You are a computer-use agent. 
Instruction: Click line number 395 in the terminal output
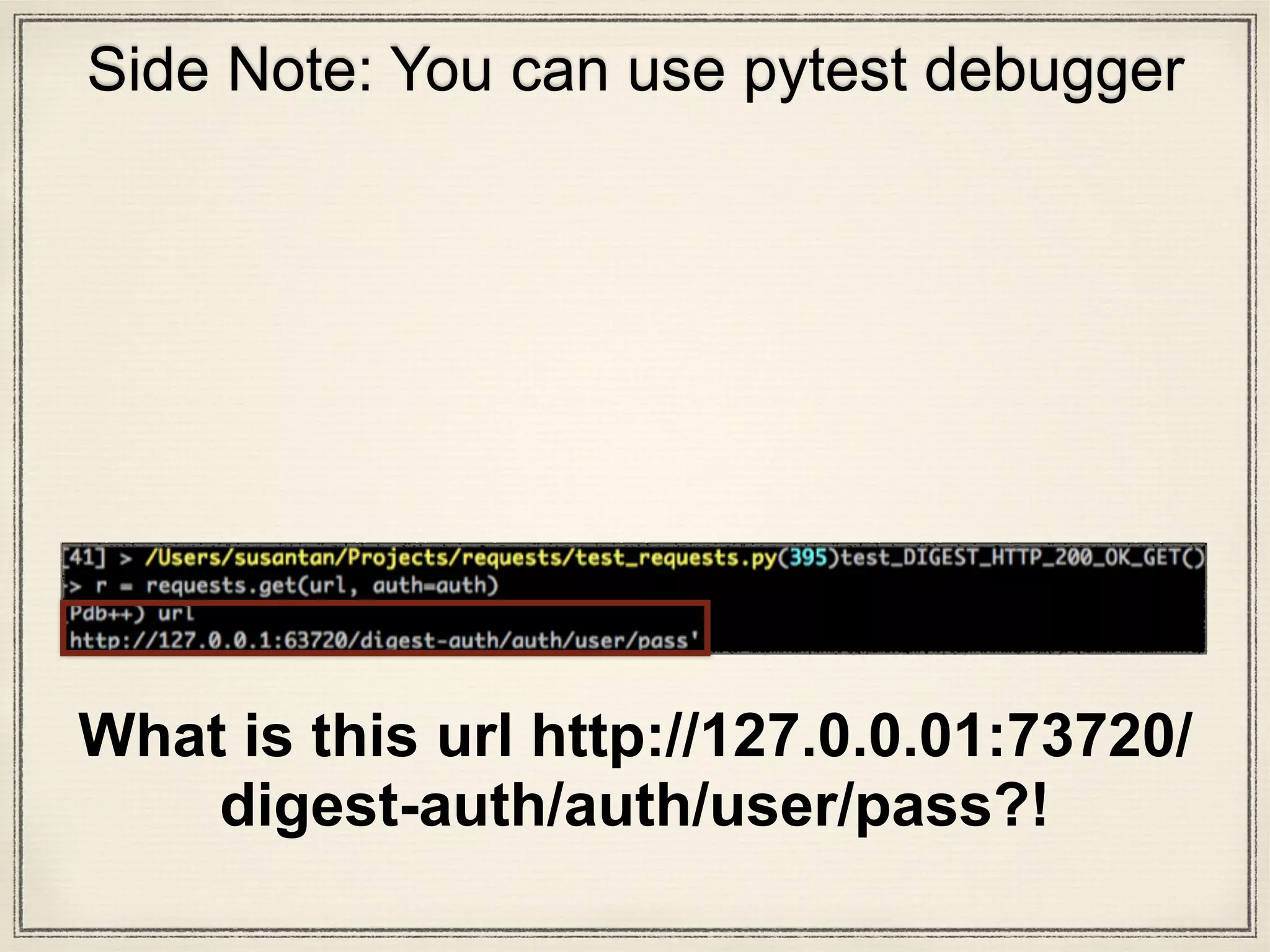coord(808,557)
